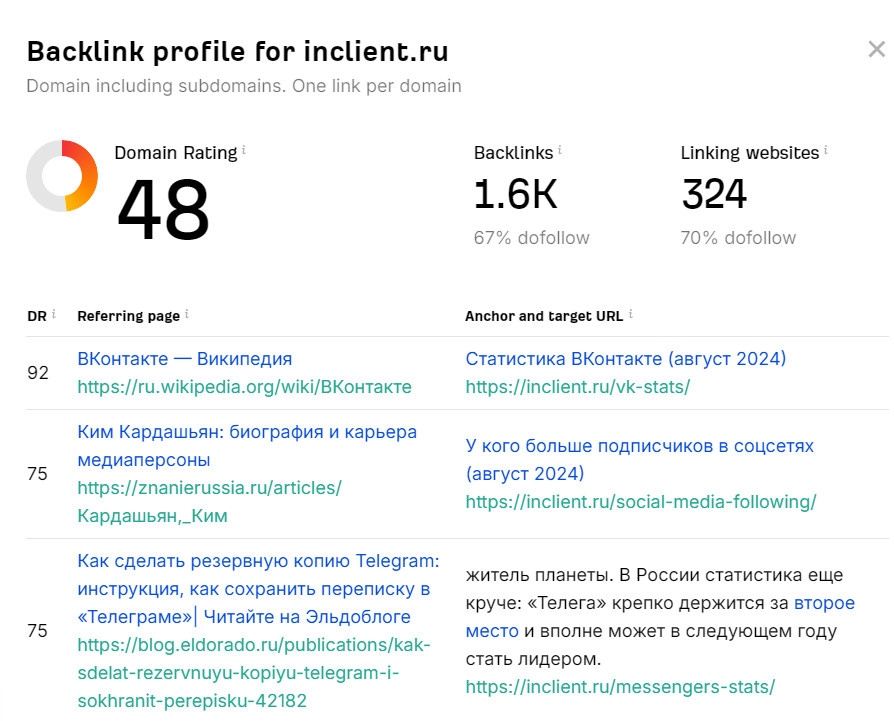Click info icon next to Domain Rating
The width and height of the screenshot is (894, 721).
[244, 150]
